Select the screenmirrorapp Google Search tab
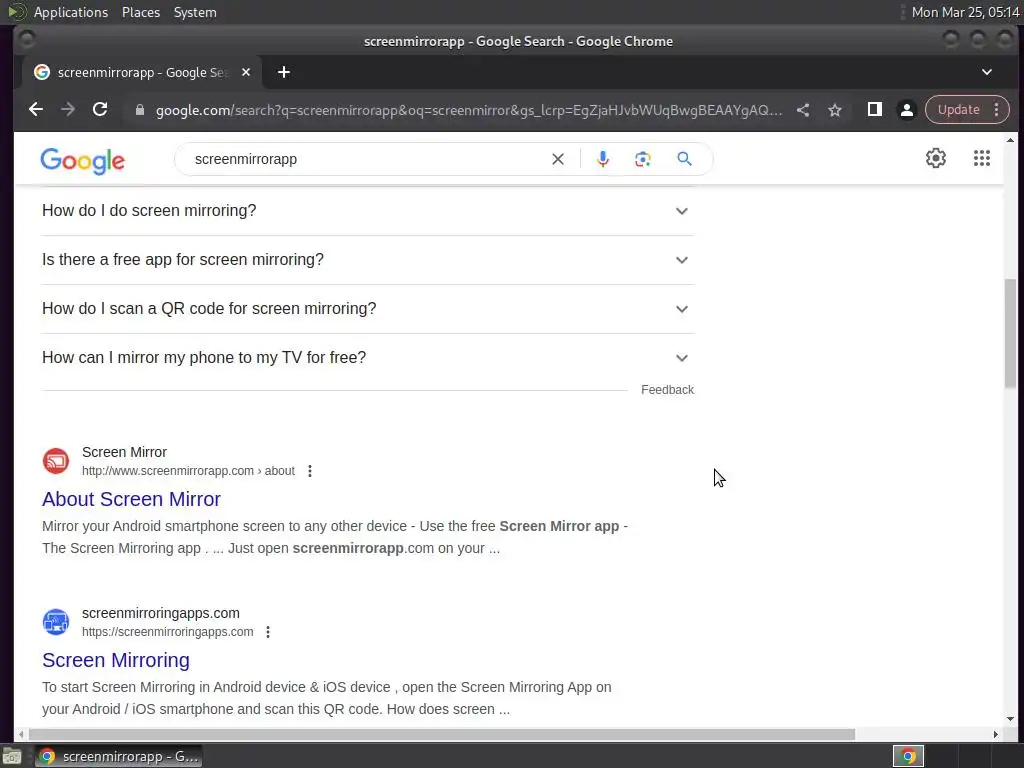The height and width of the screenshot is (768, 1024). tap(142, 72)
